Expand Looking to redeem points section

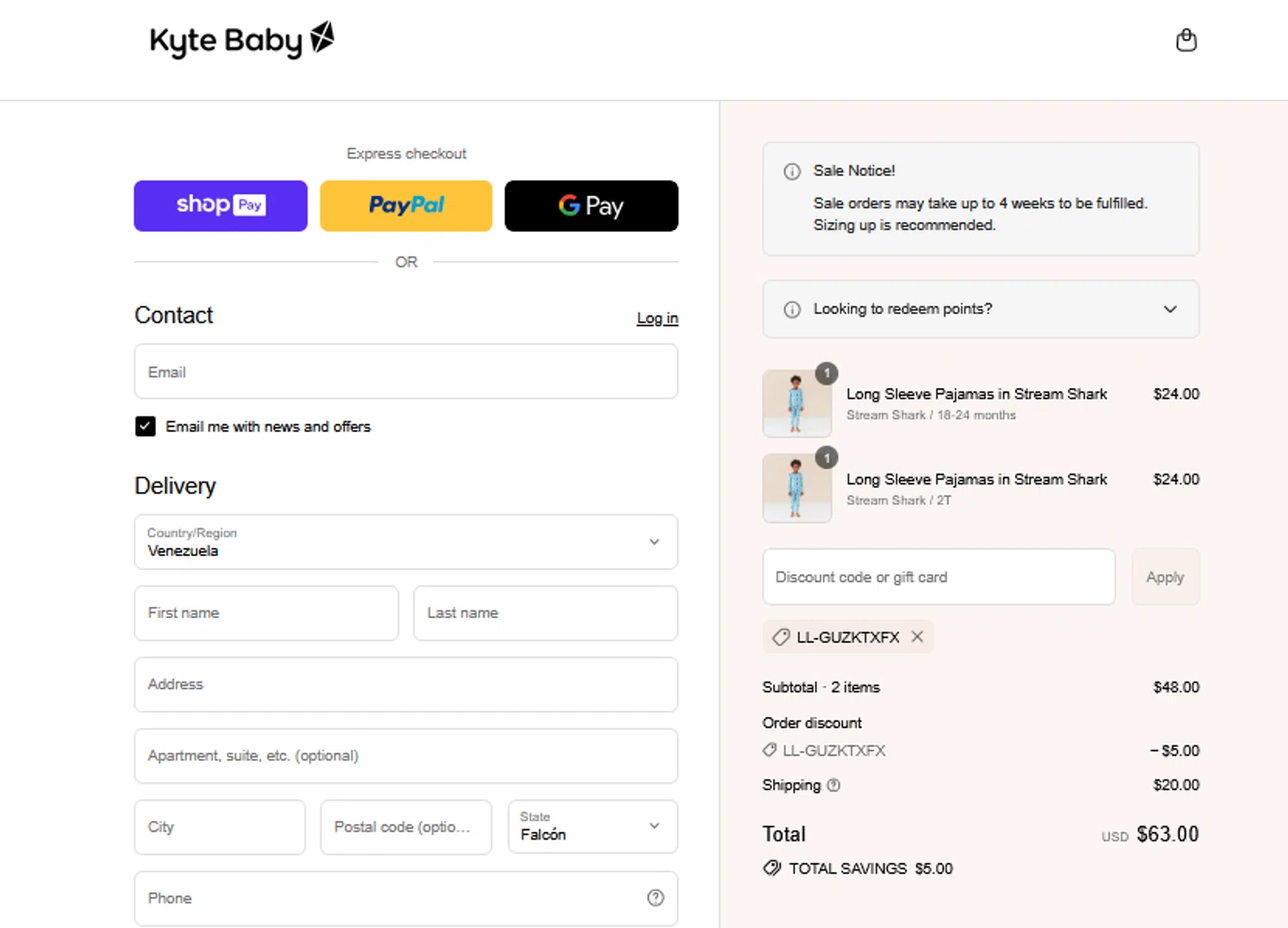(981, 309)
